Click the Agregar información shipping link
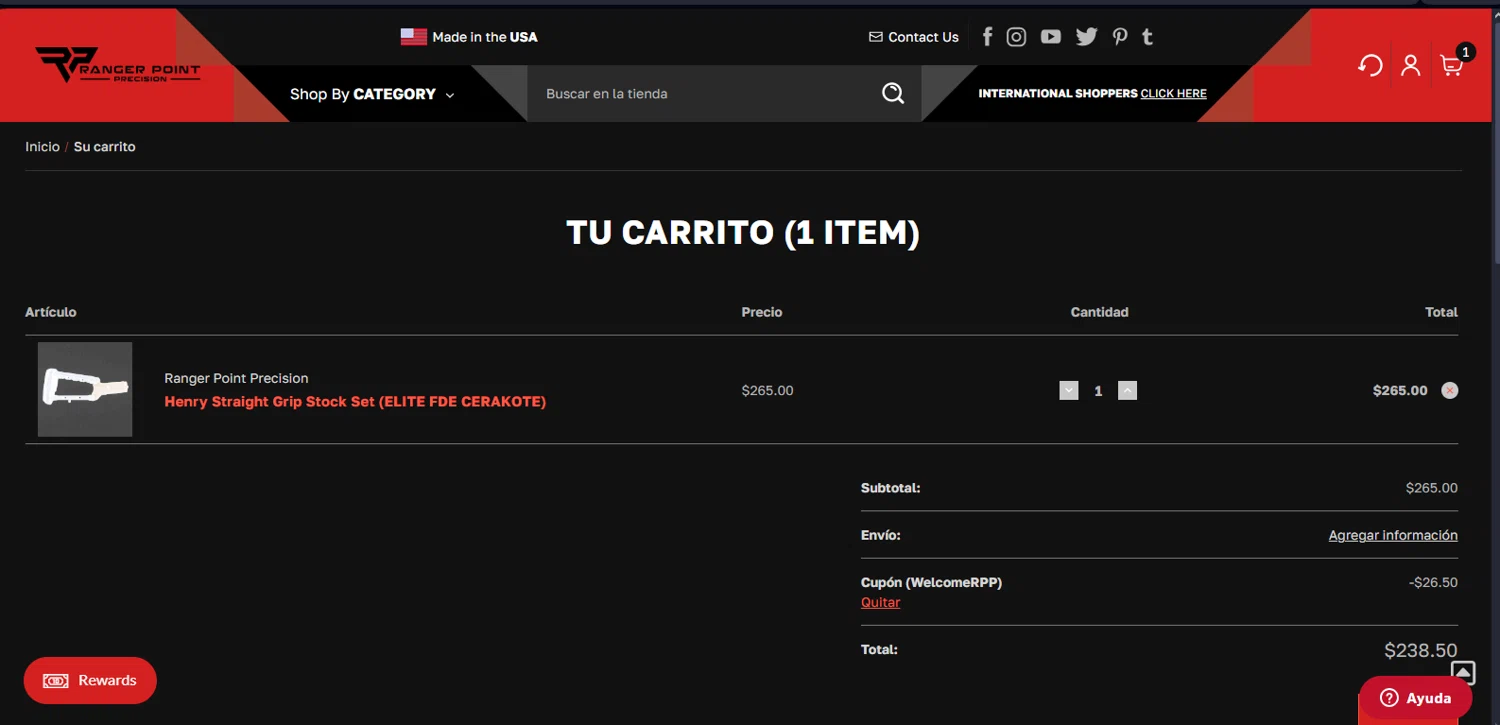The height and width of the screenshot is (725, 1500). [1393, 535]
